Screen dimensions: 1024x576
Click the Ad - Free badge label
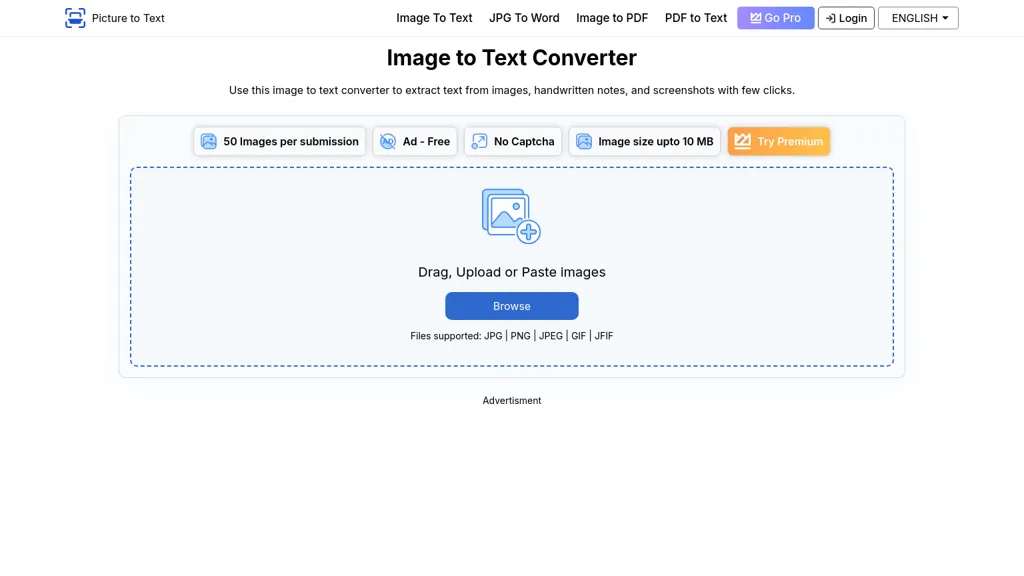coord(426,142)
